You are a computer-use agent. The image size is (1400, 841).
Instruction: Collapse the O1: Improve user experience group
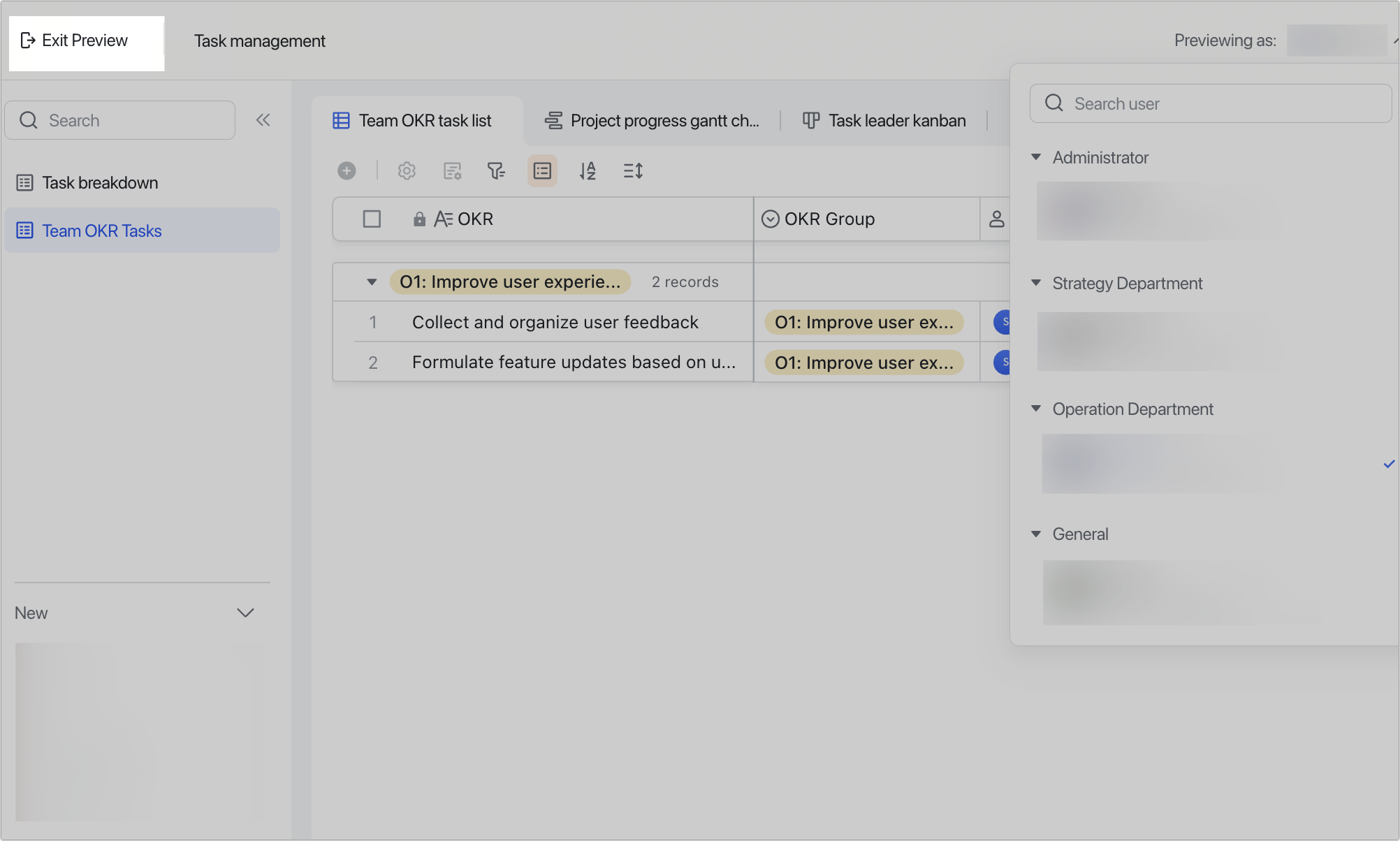[x=372, y=281]
